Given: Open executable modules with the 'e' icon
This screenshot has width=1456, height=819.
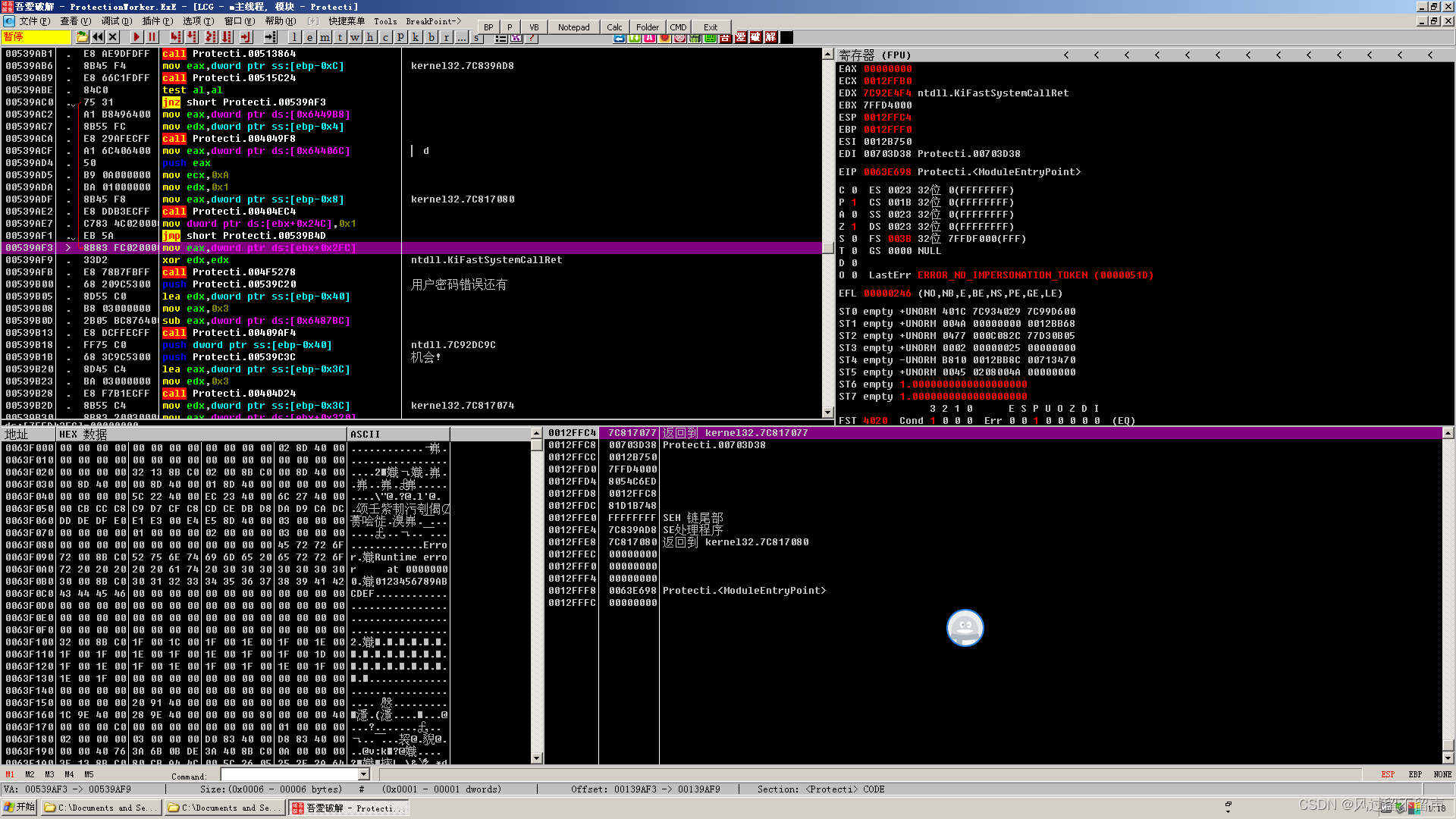Looking at the screenshot, I should tap(309, 37).
